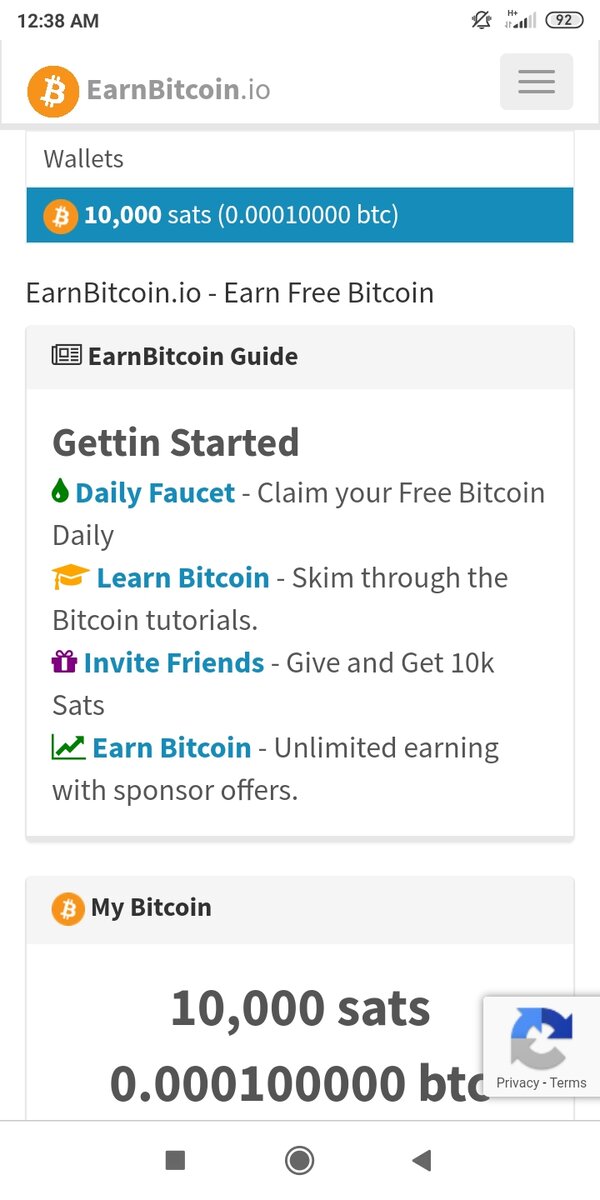The width and height of the screenshot is (600, 1200).
Task: Tap the newspaper icon beside EarnBitcoin Guide
Action: [66, 356]
